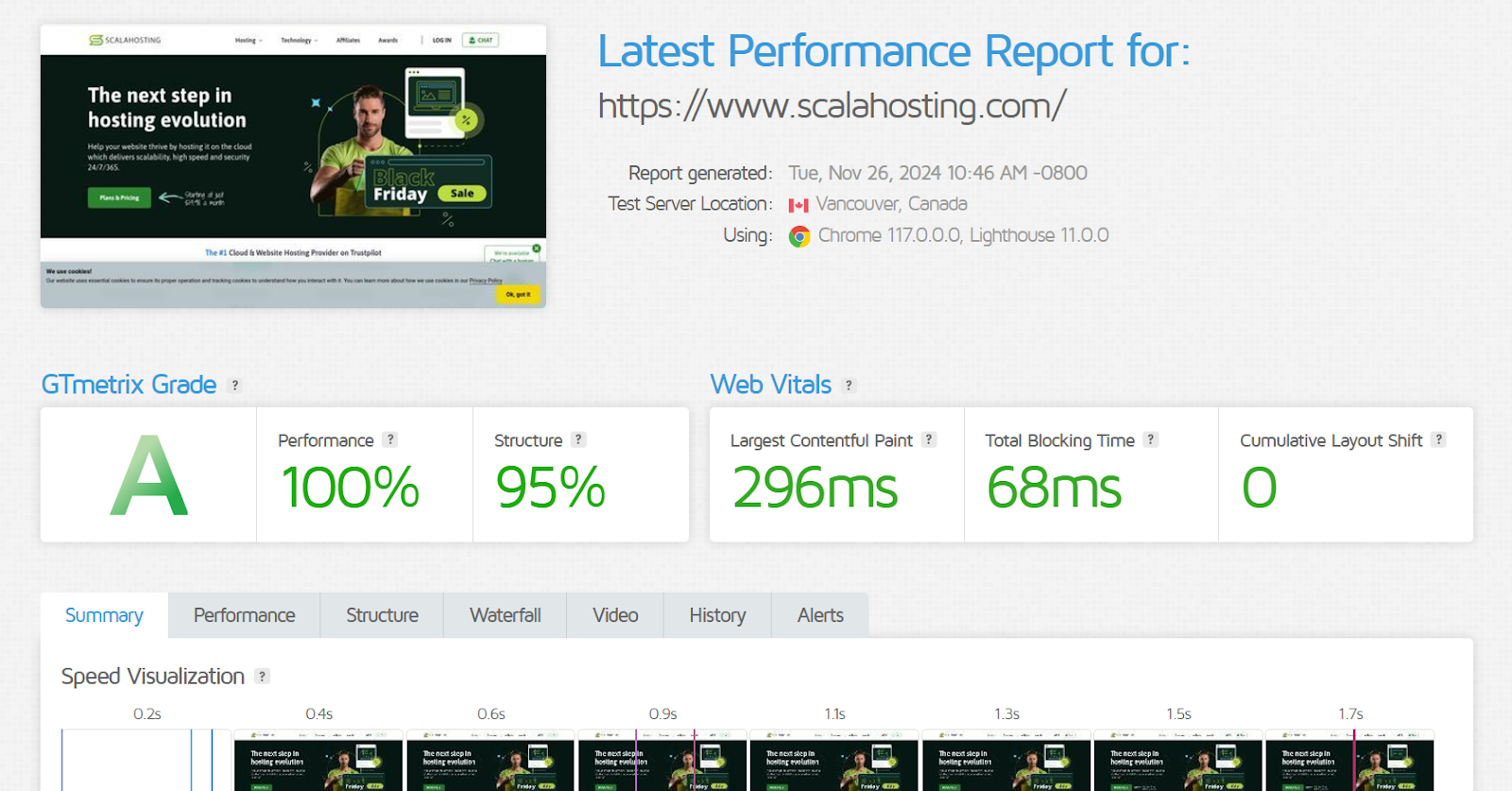This screenshot has width=1512, height=791.
Task: Click the Web Vitals heading
Action: pyautogui.click(x=771, y=385)
